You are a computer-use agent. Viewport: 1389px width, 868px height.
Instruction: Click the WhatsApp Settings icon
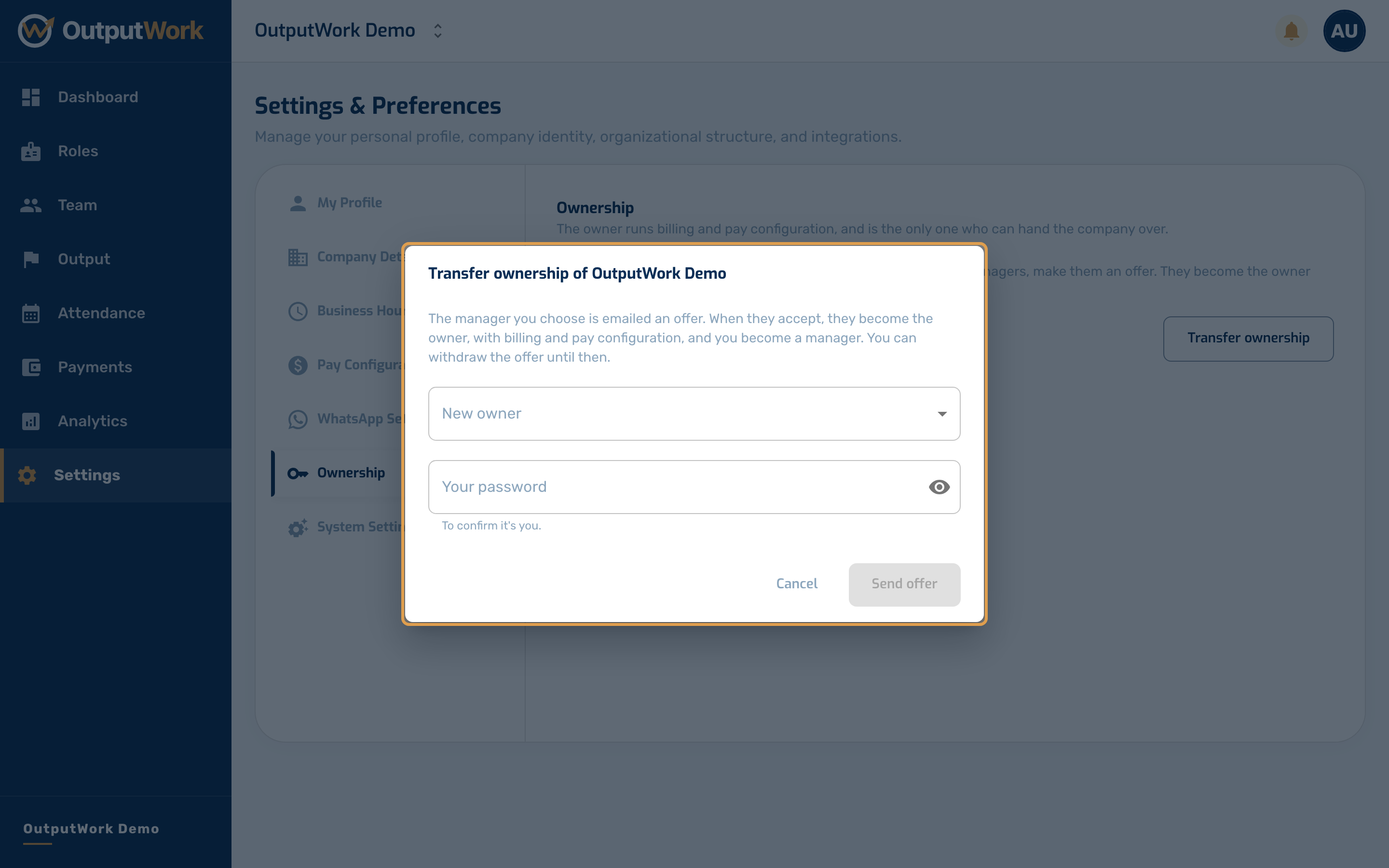click(297, 419)
